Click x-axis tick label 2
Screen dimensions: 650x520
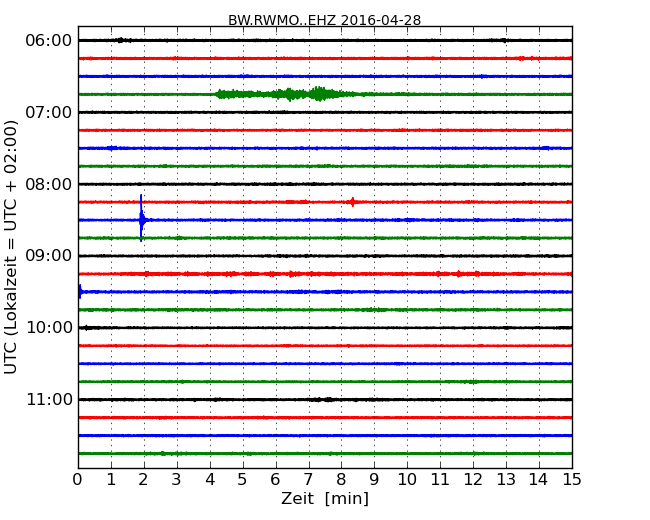[x=144, y=479]
